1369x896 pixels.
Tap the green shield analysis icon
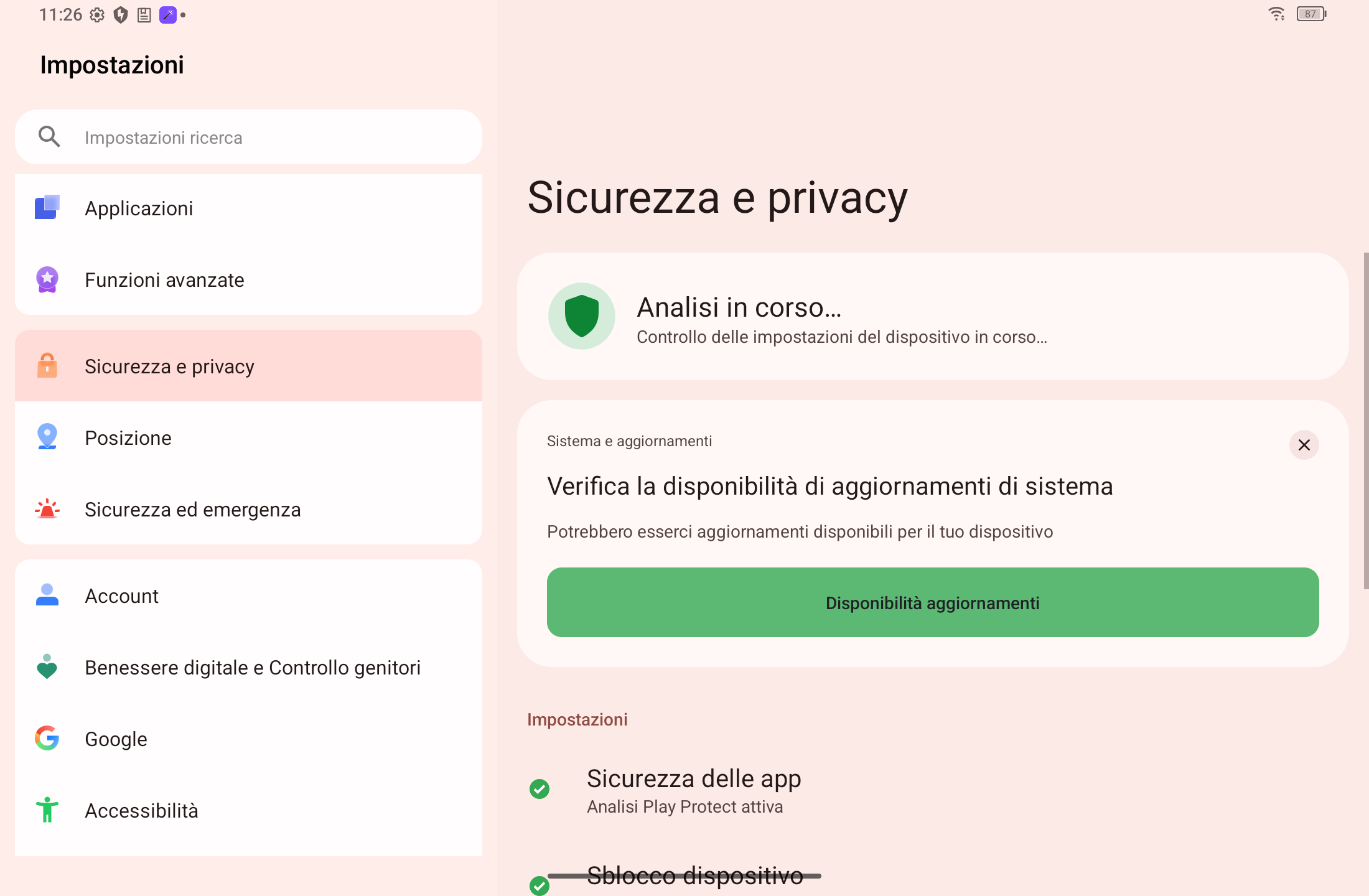pos(582,316)
